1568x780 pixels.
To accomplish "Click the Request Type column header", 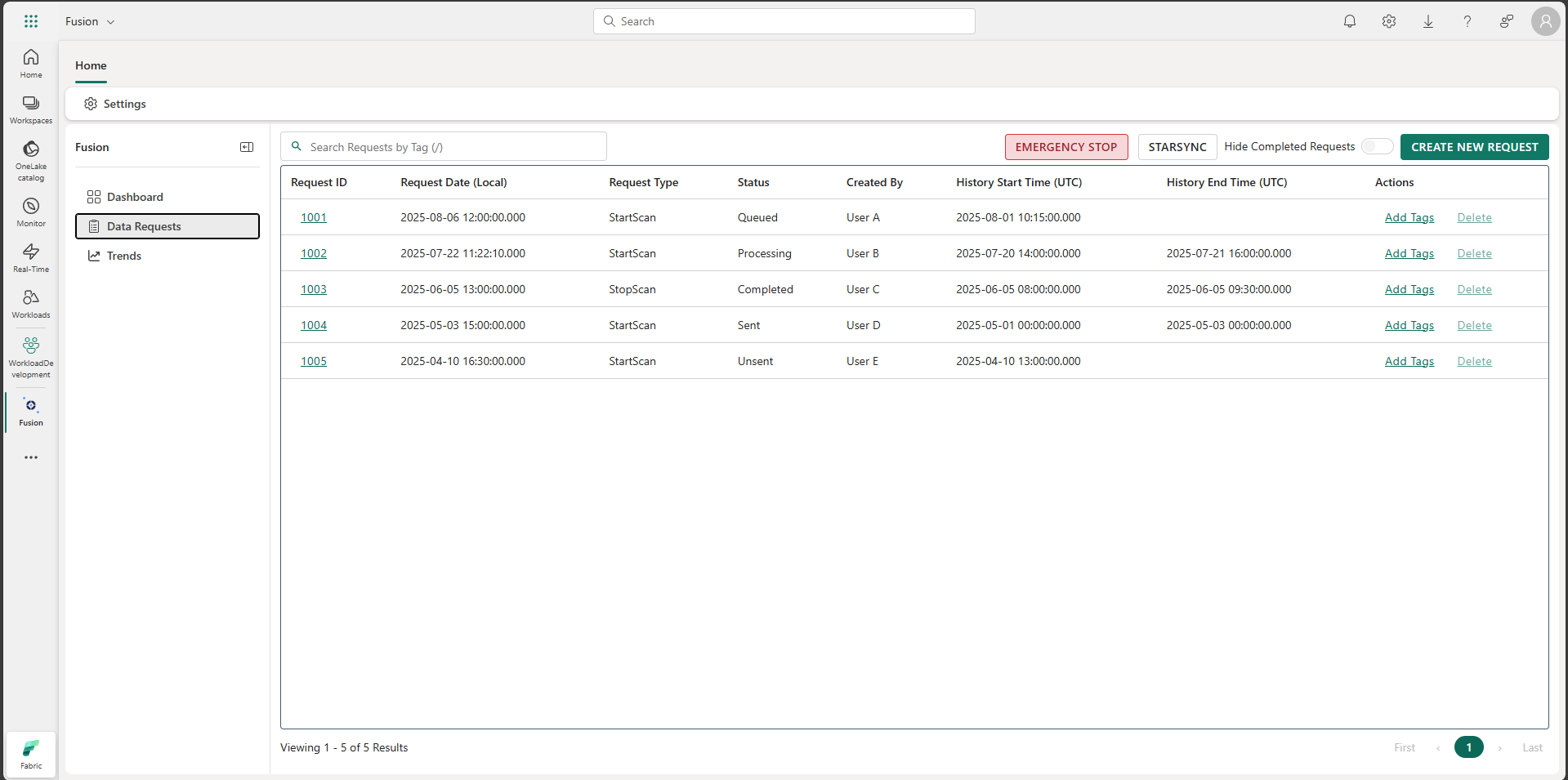I will click(x=643, y=182).
